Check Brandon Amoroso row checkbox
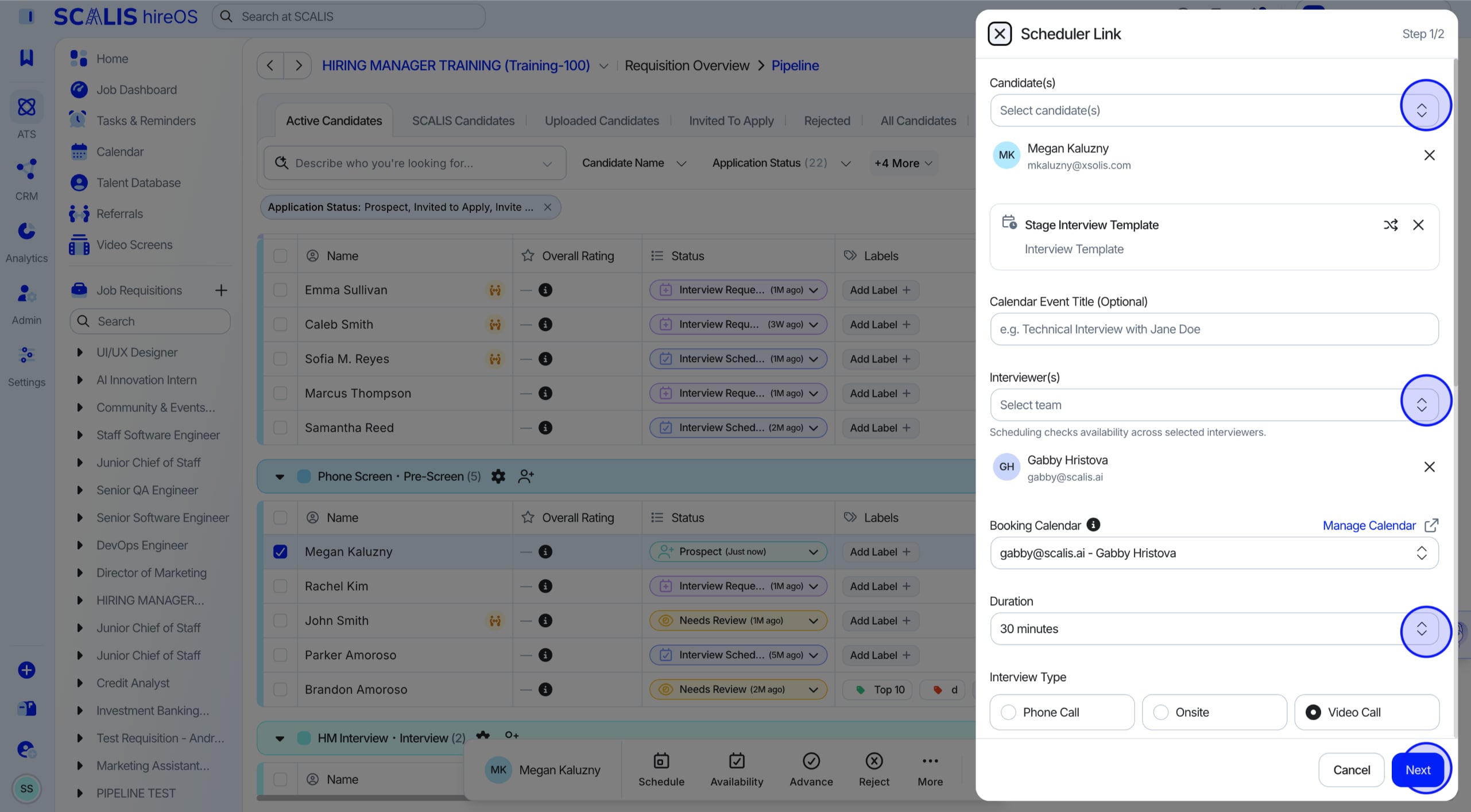This screenshot has width=1471, height=812. (x=280, y=690)
